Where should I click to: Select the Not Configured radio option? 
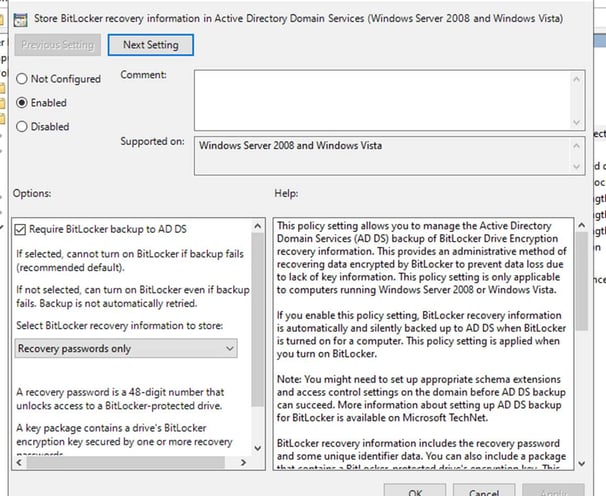click(x=58, y=79)
